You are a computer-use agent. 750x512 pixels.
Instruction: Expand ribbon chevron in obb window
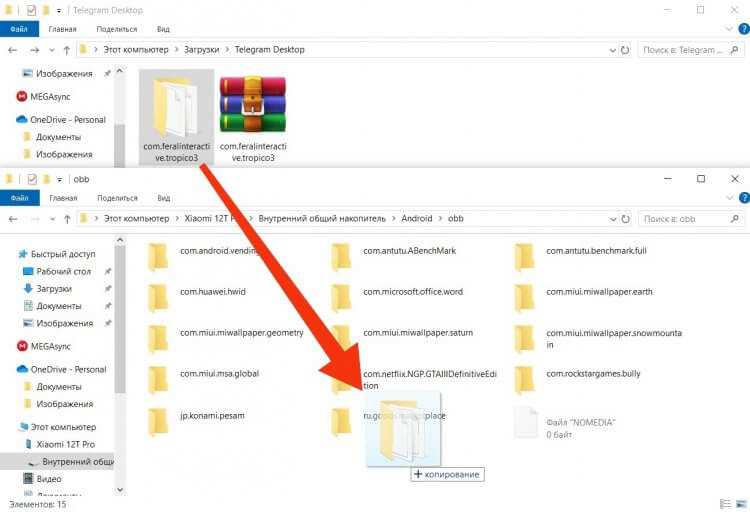coord(730,198)
